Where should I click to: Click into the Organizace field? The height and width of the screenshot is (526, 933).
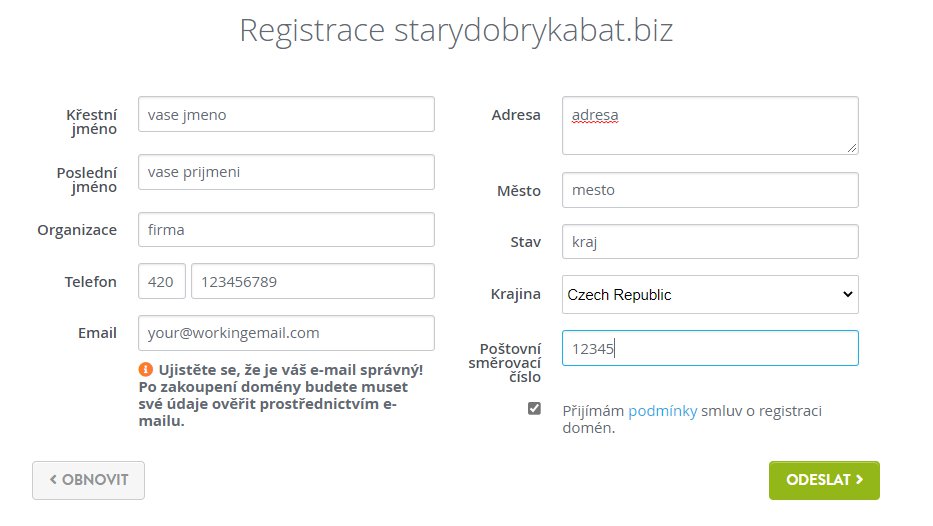point(286,230)
